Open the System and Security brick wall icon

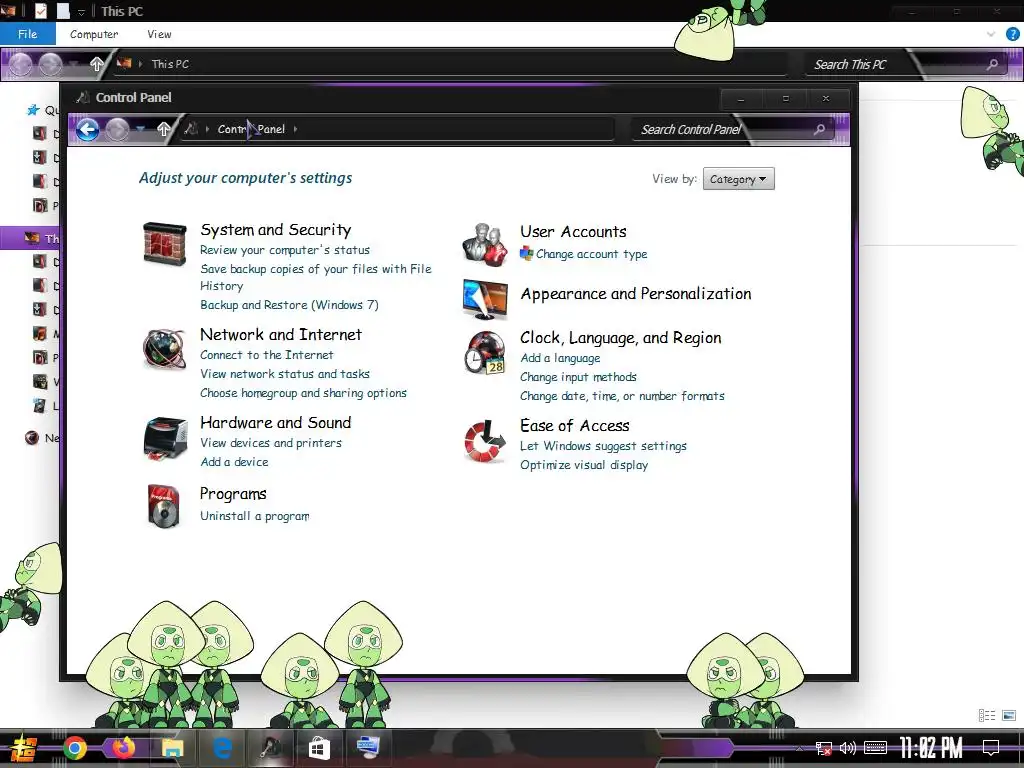pos(165,244)
